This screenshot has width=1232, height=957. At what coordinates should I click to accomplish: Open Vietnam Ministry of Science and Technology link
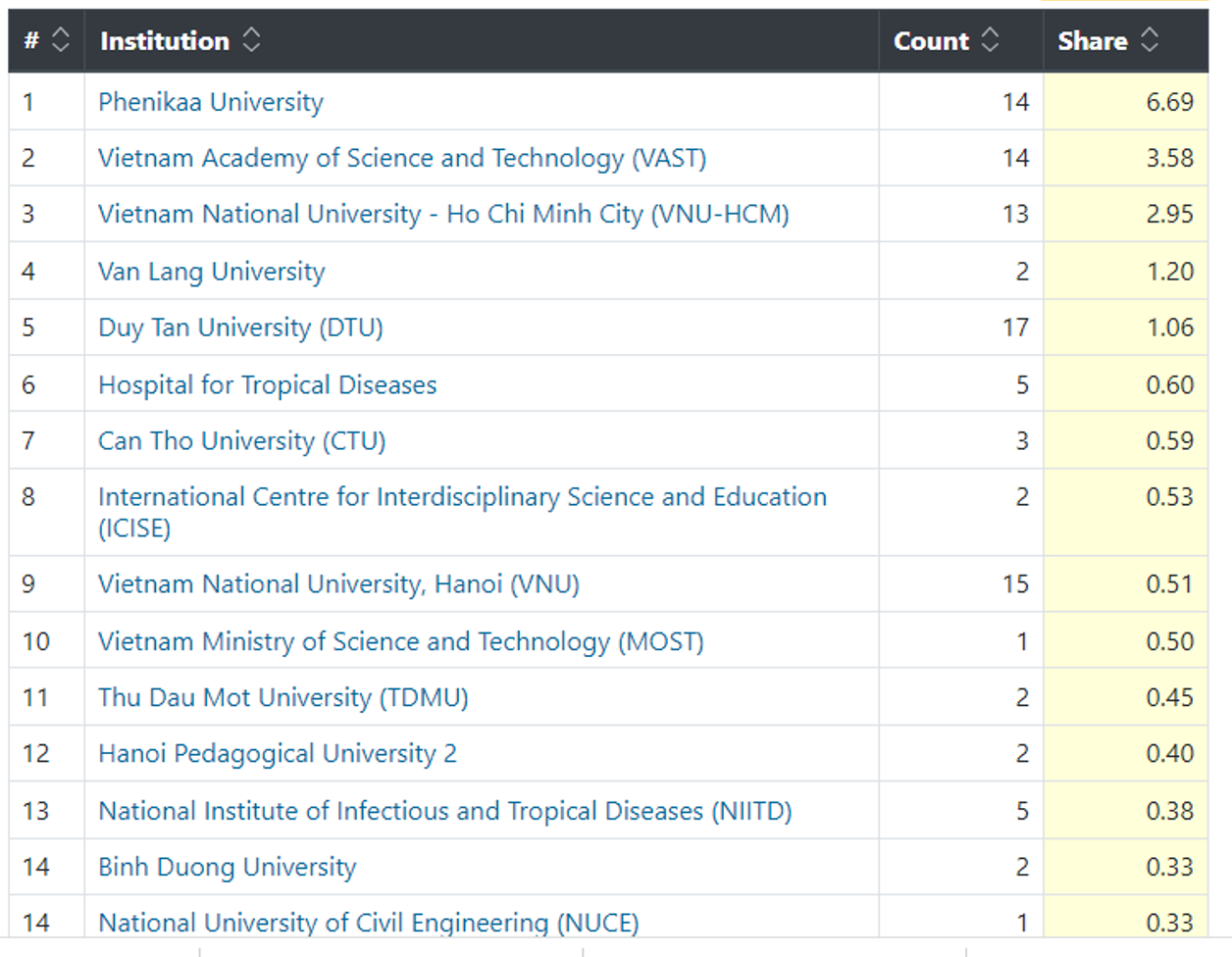pos(401,641)
